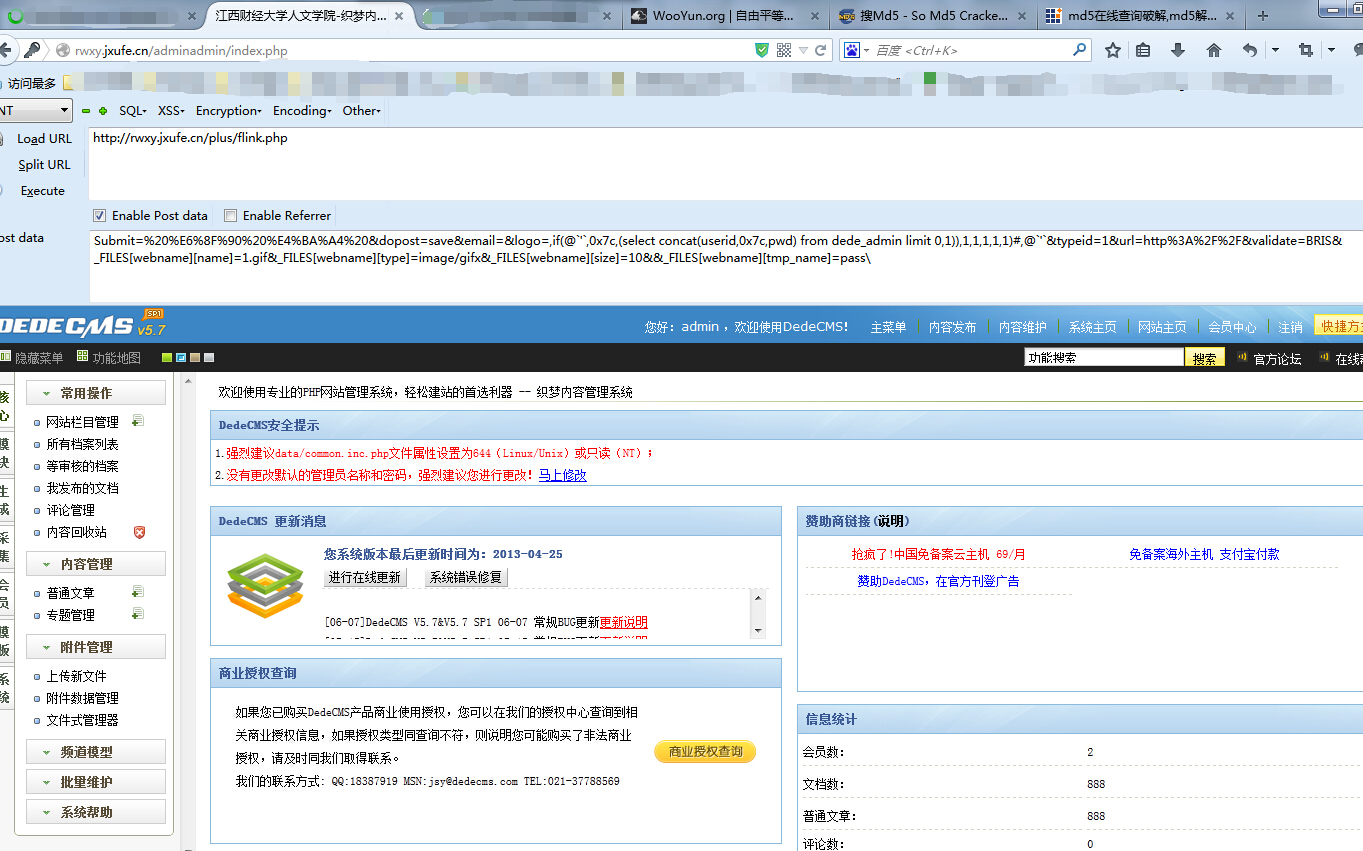Image resolution: width=1363 pixels, height=851 pixels.
Task: Click the HackBar URL text field
Action: click(x=725, y=163)
